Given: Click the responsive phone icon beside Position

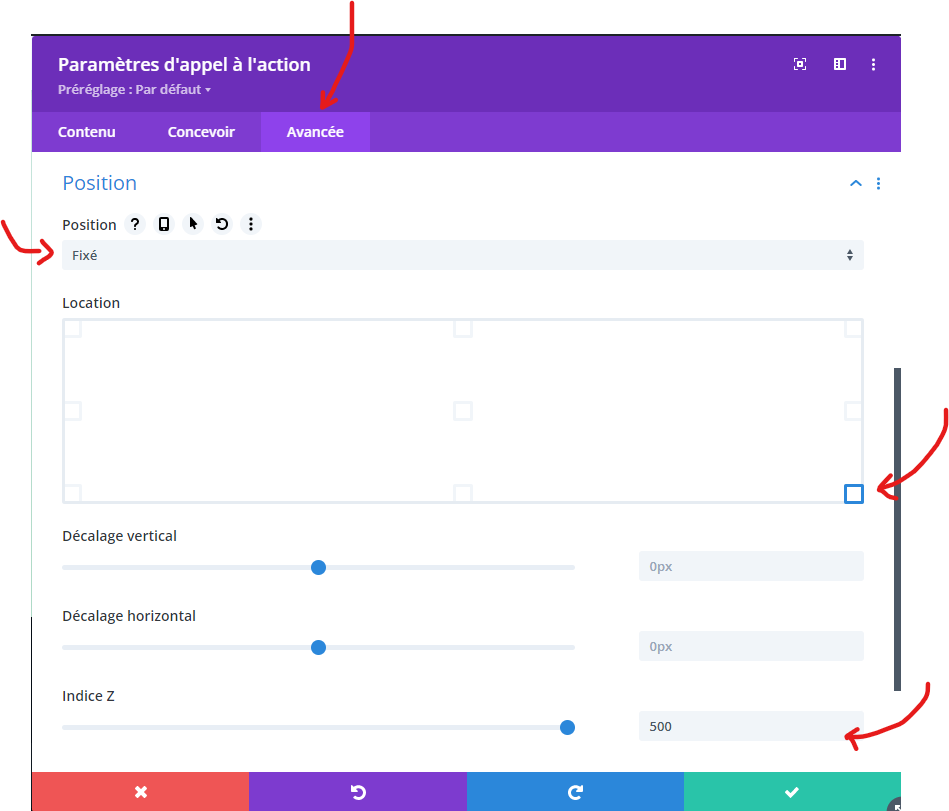Looking at the screenshot, I should 164,224.
